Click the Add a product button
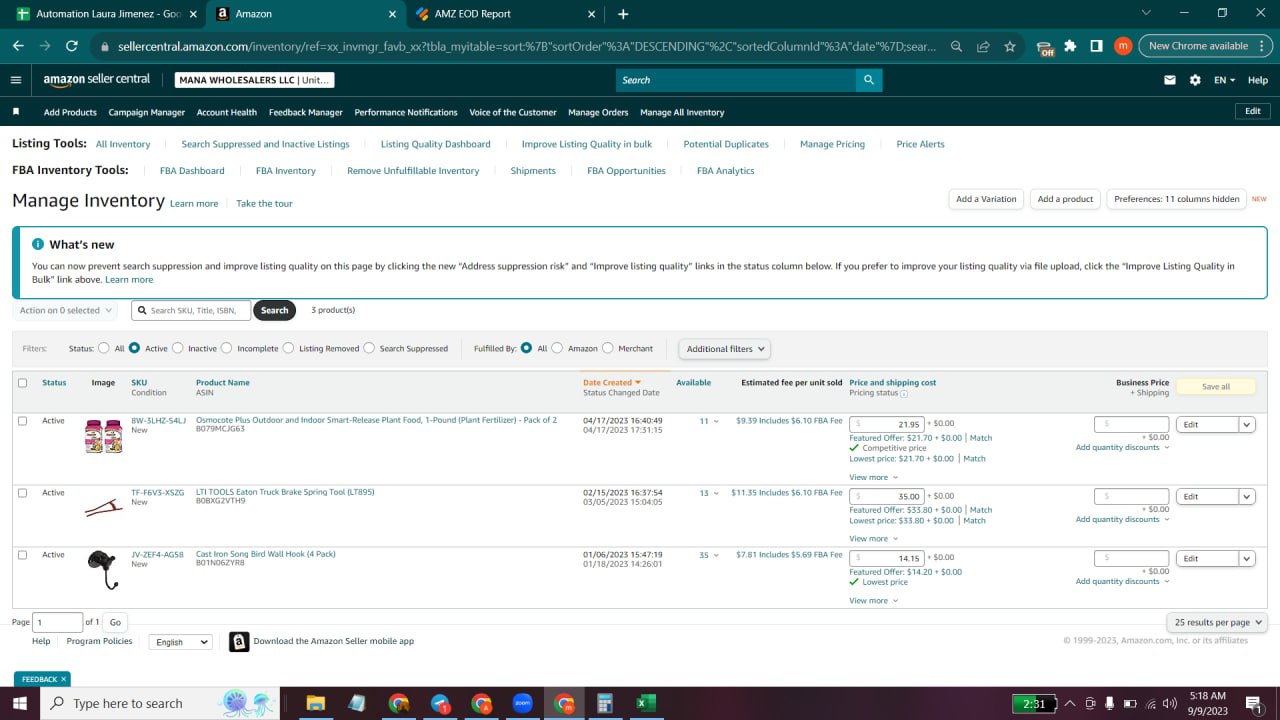This screenshot has width=1280, height=720. point(1065,199)
